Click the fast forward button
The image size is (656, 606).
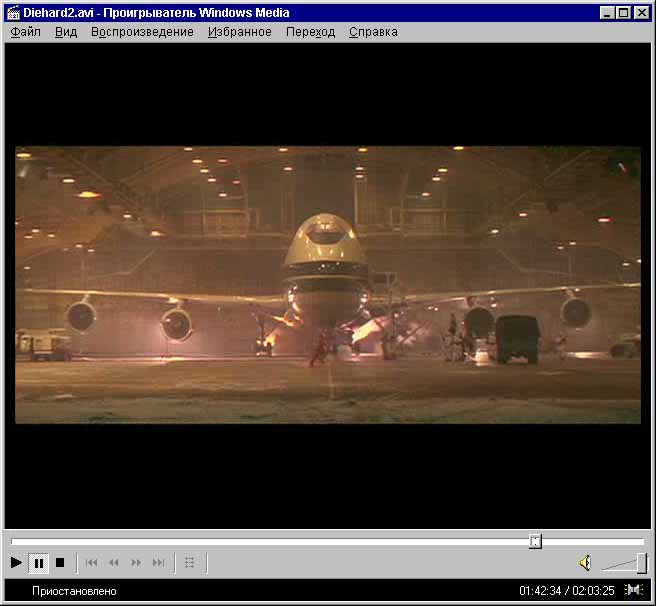[136, 563]
